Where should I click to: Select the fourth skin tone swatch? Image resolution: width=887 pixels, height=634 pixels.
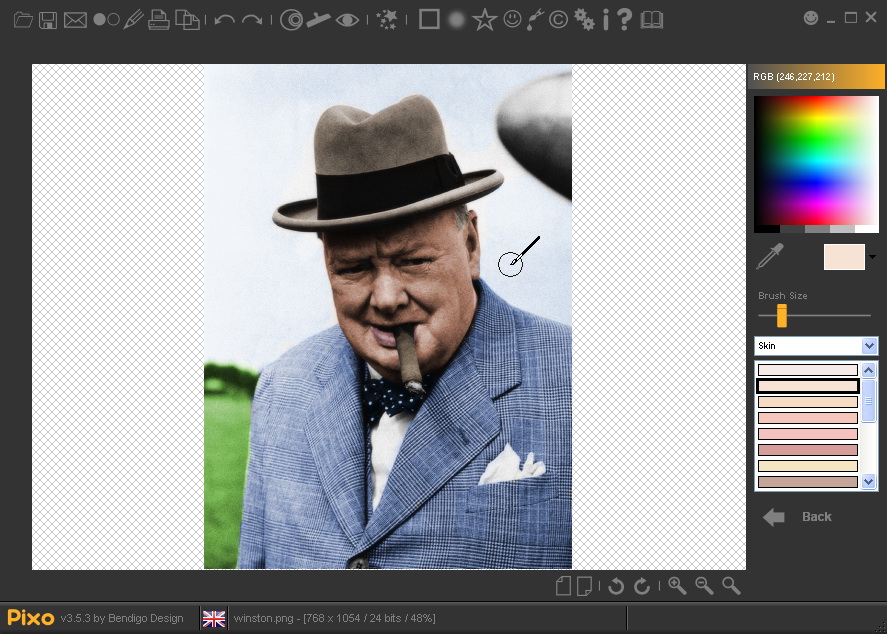[x=808, y=418]
